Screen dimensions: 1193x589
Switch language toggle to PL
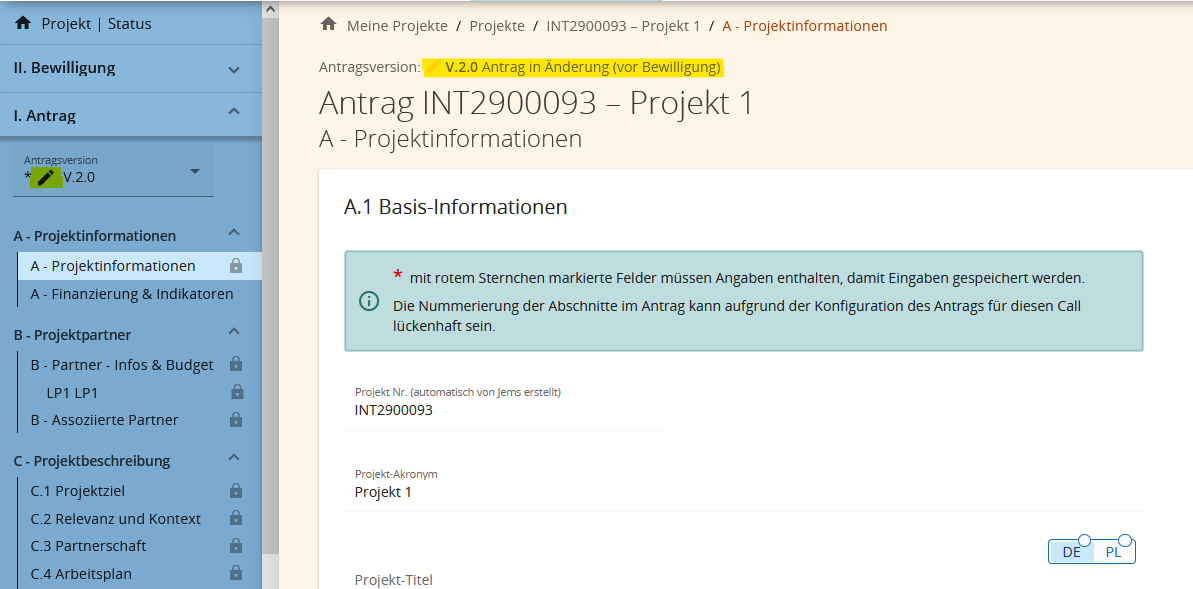pyautogui.click(x=1113, y=552)
